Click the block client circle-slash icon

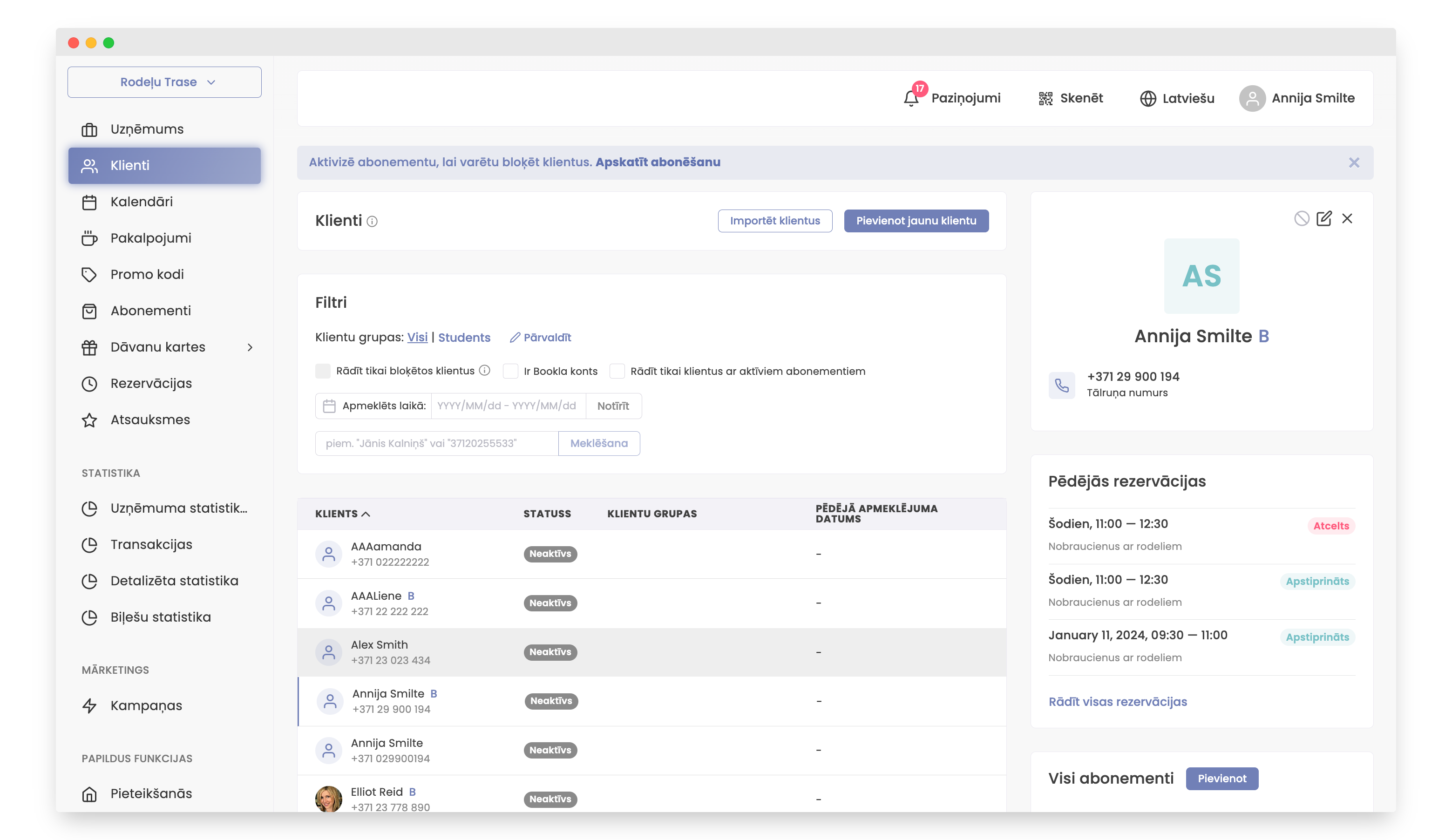1301,218
